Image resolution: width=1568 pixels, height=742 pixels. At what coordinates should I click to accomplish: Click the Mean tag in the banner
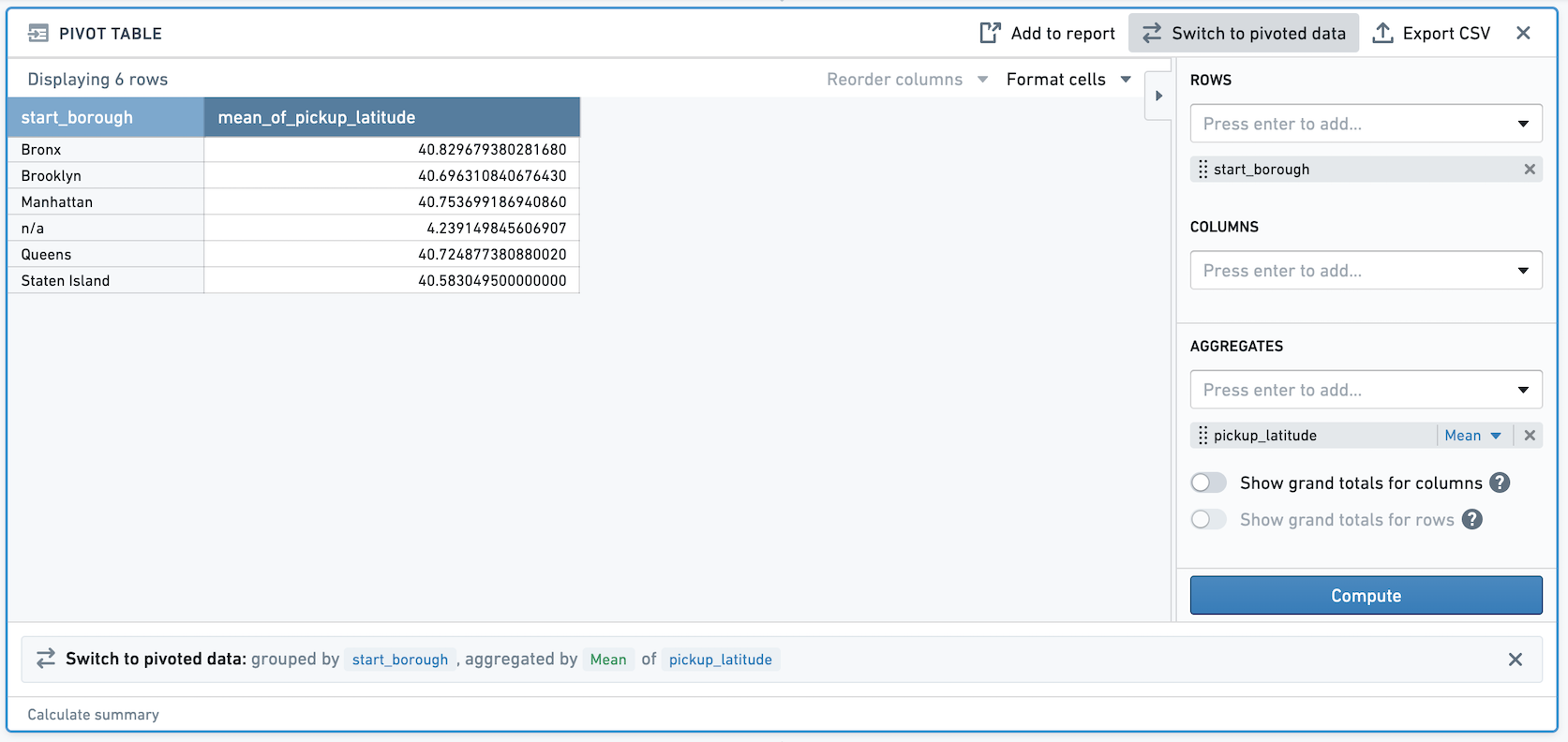608,660
